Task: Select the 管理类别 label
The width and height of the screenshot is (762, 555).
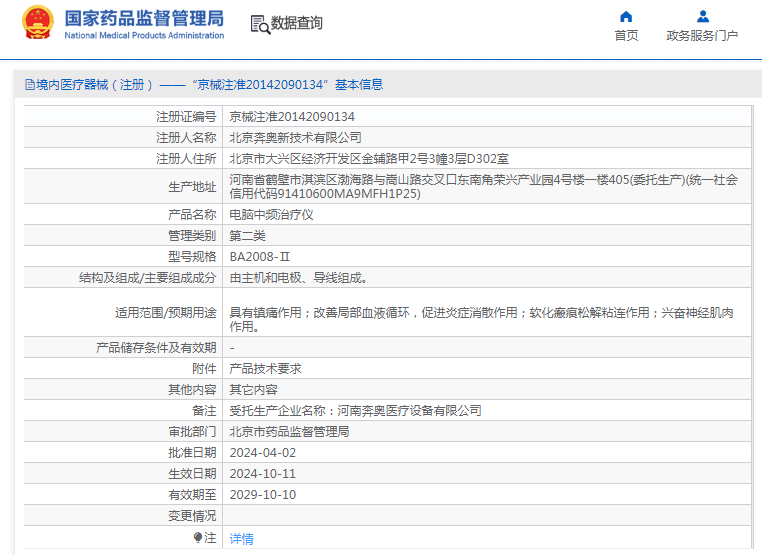Action: pyautogui.click(x=192, y=236)
